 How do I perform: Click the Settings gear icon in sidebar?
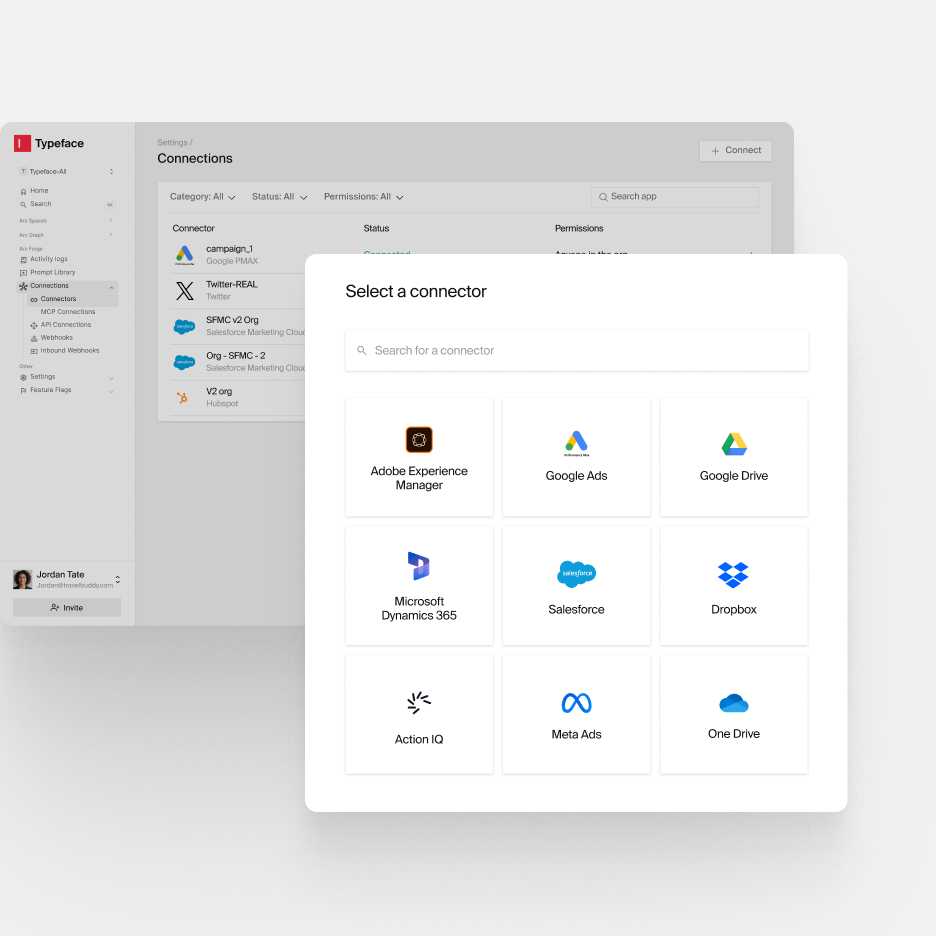point(23,377)
